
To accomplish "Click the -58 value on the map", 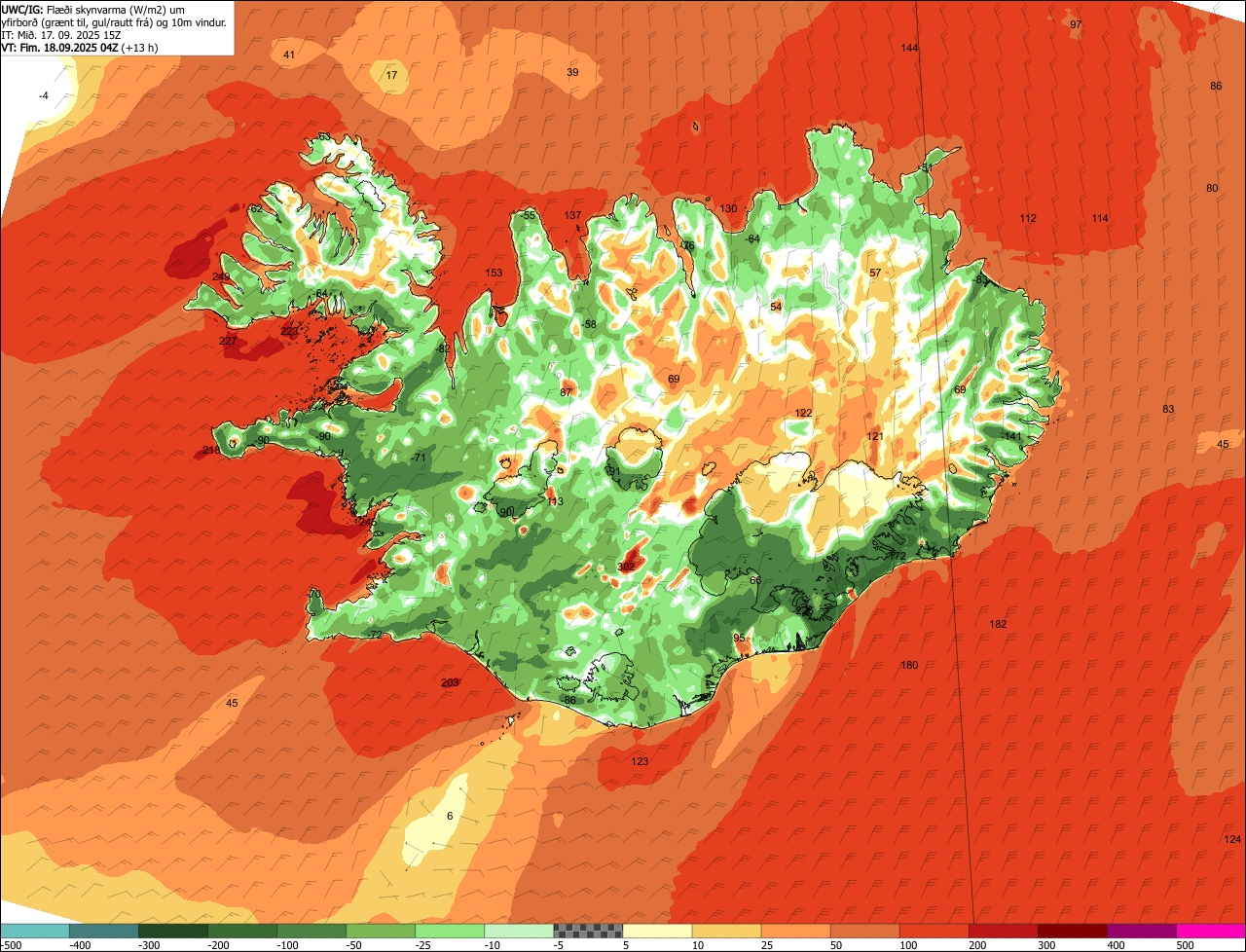I will pos(588,323).
